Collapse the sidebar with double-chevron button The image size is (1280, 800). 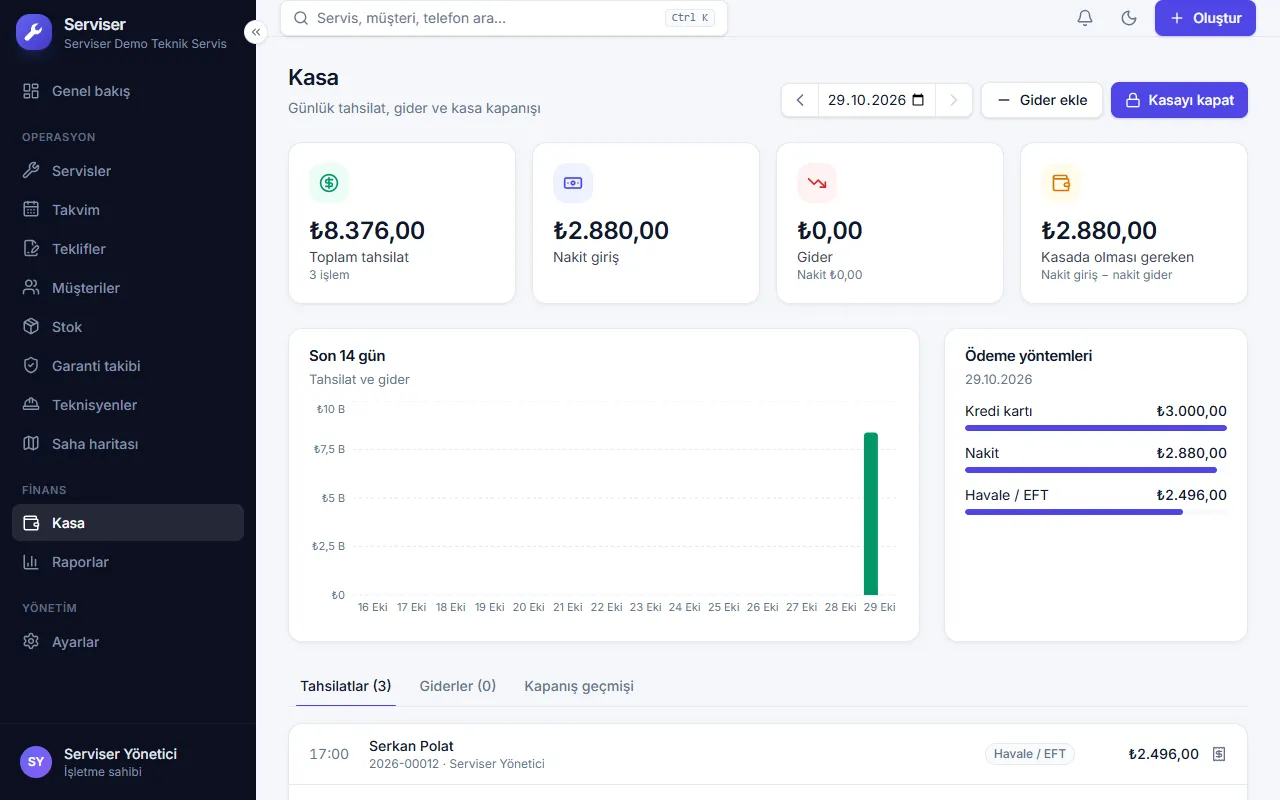256,32
